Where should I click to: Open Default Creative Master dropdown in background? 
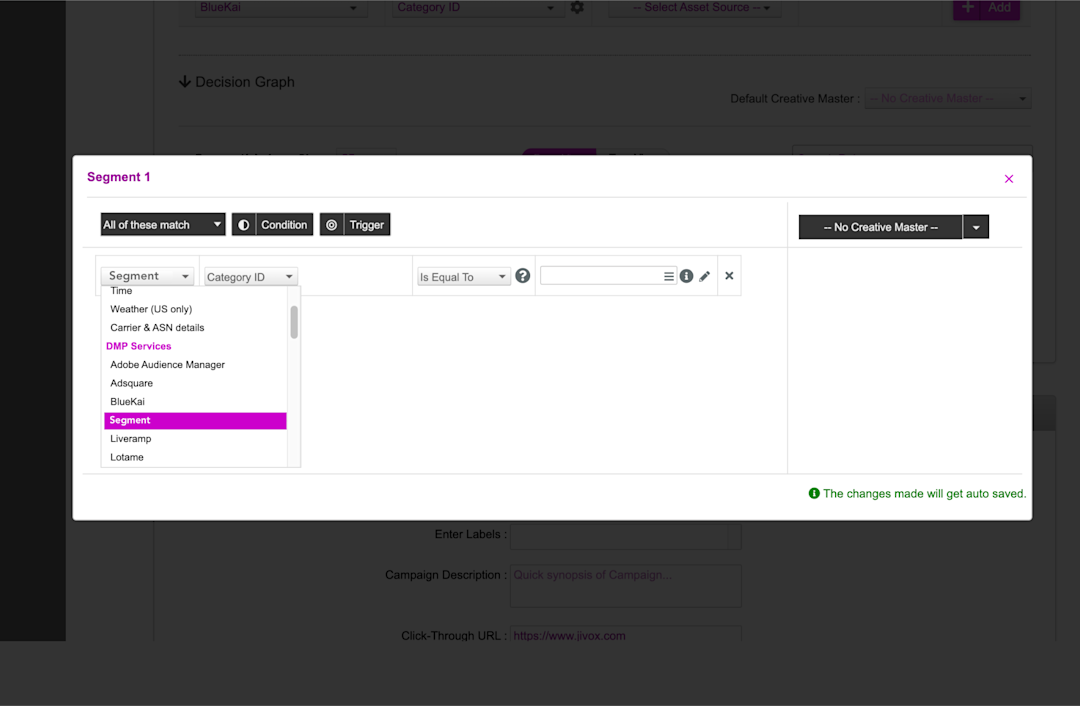(948, 98)
